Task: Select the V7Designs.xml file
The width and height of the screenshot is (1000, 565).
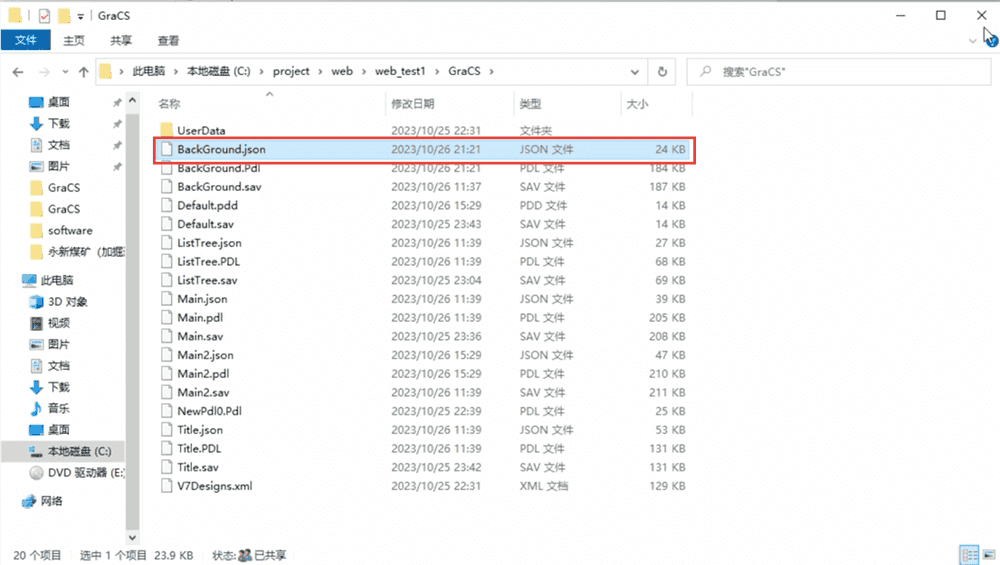Action: (x=214, y=486)
